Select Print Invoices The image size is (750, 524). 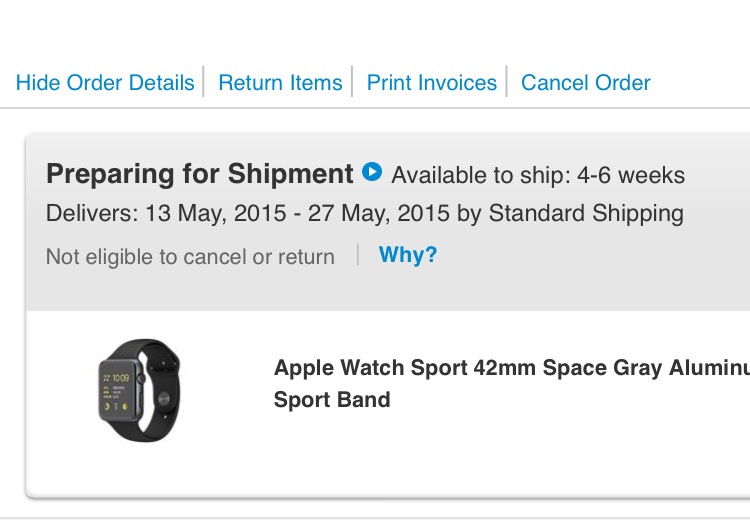point(431,83)
